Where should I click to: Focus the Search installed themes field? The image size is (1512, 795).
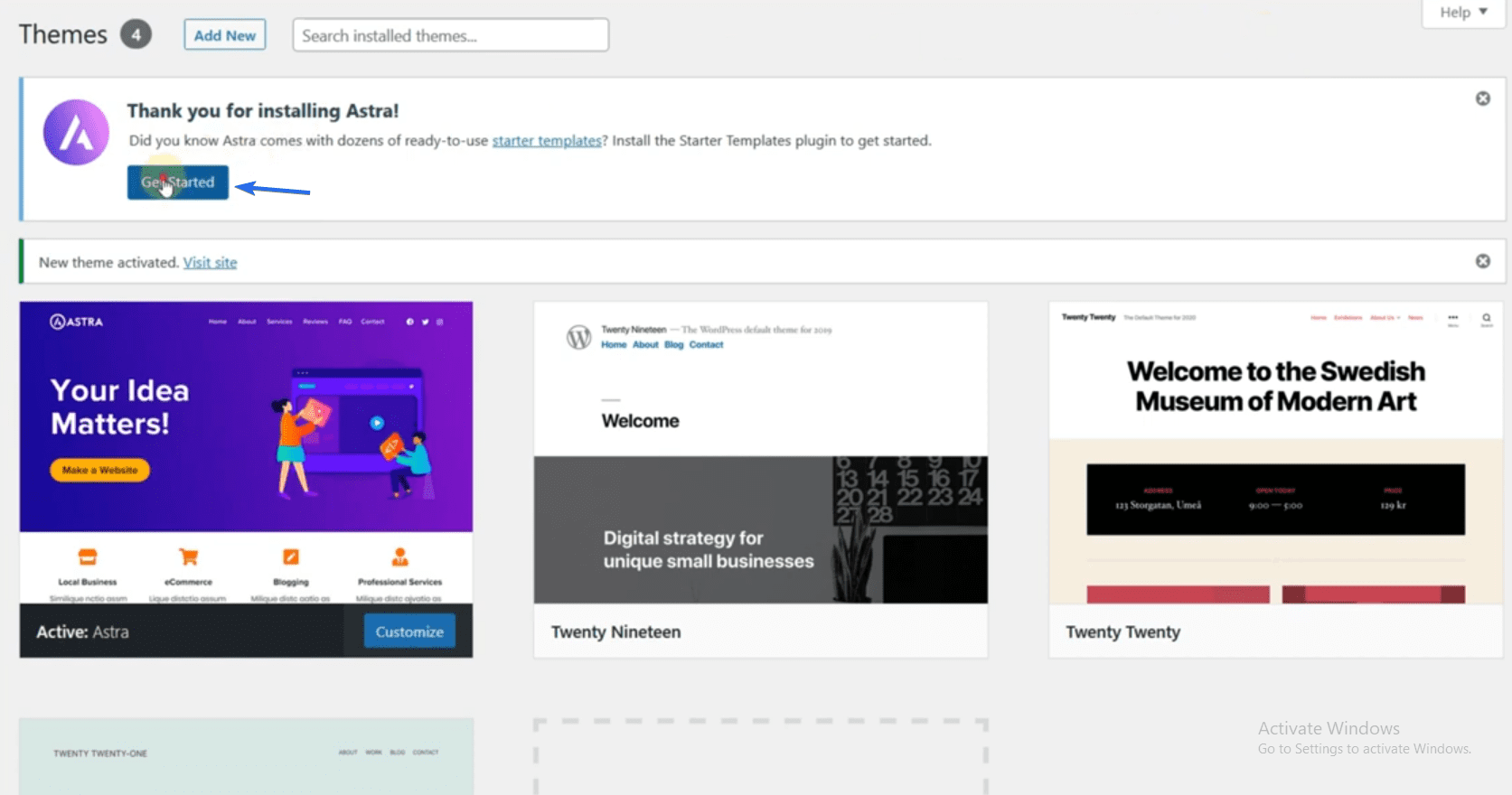pos(450,35)
